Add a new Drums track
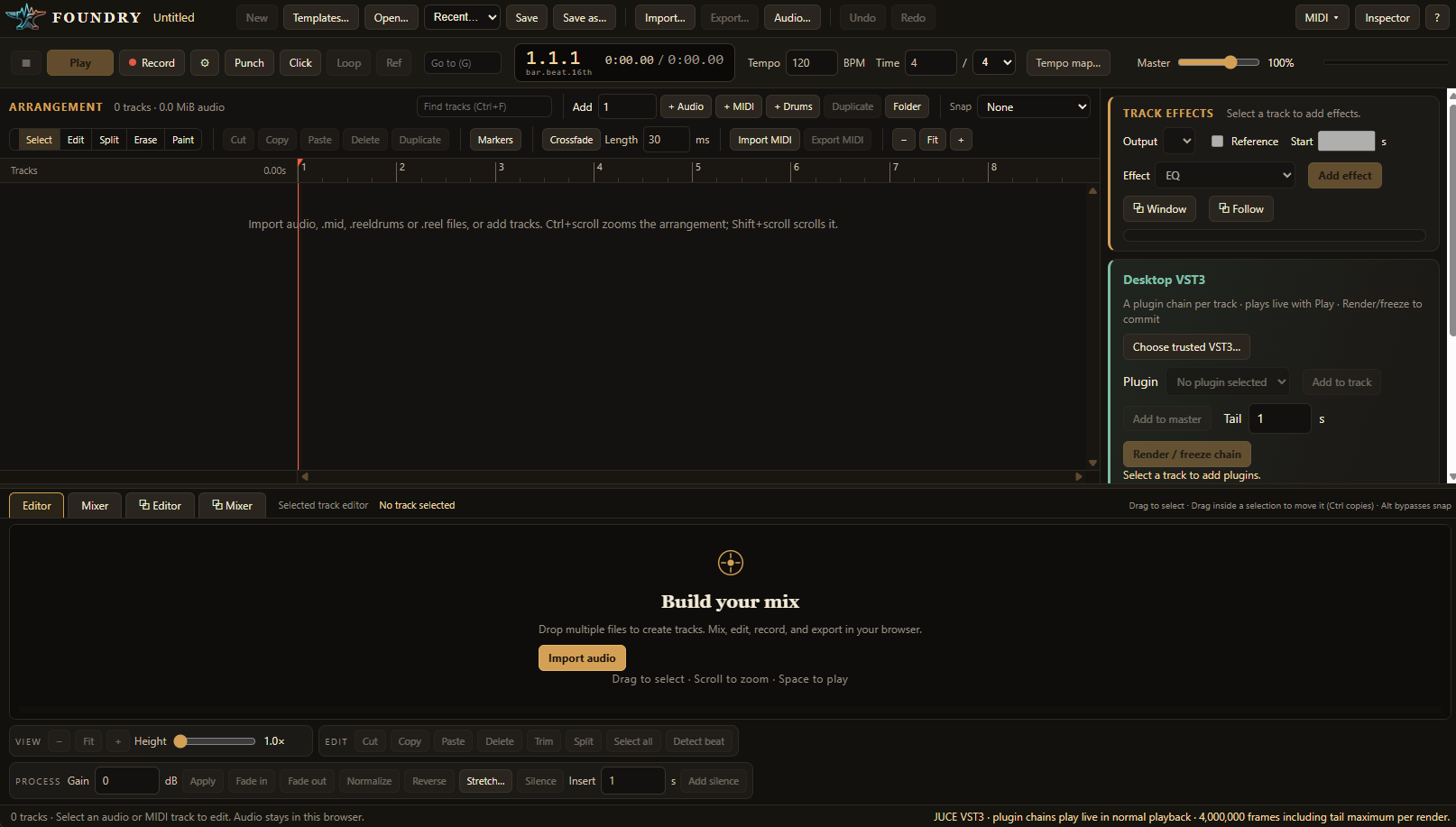1456x827 pixels. click(793, 106)
